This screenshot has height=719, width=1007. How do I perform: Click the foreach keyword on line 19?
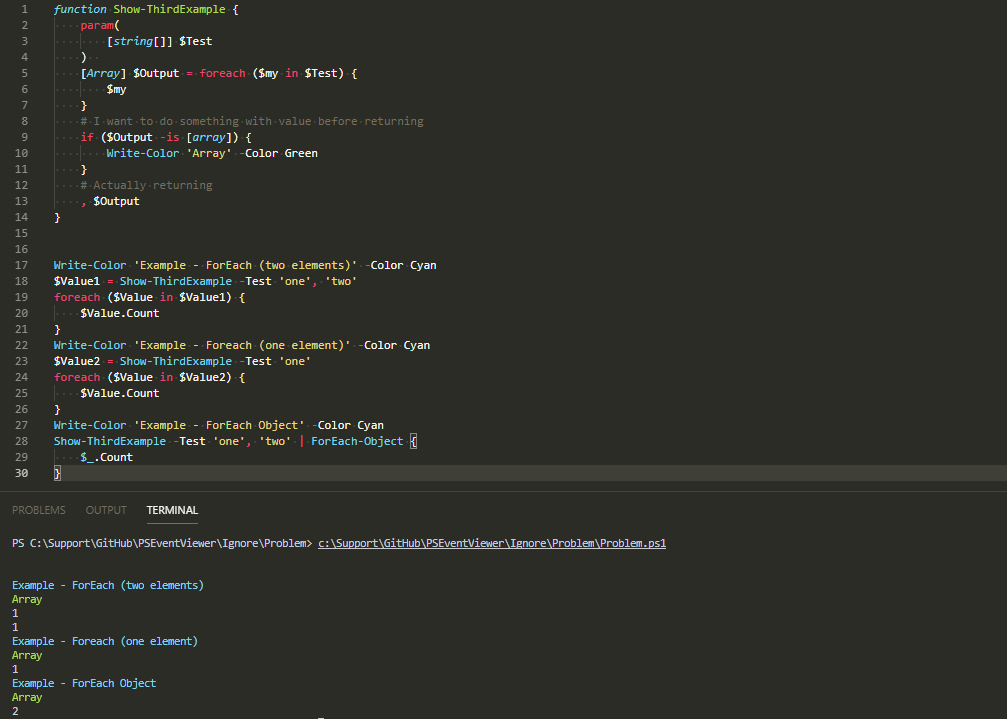[77, 296]
